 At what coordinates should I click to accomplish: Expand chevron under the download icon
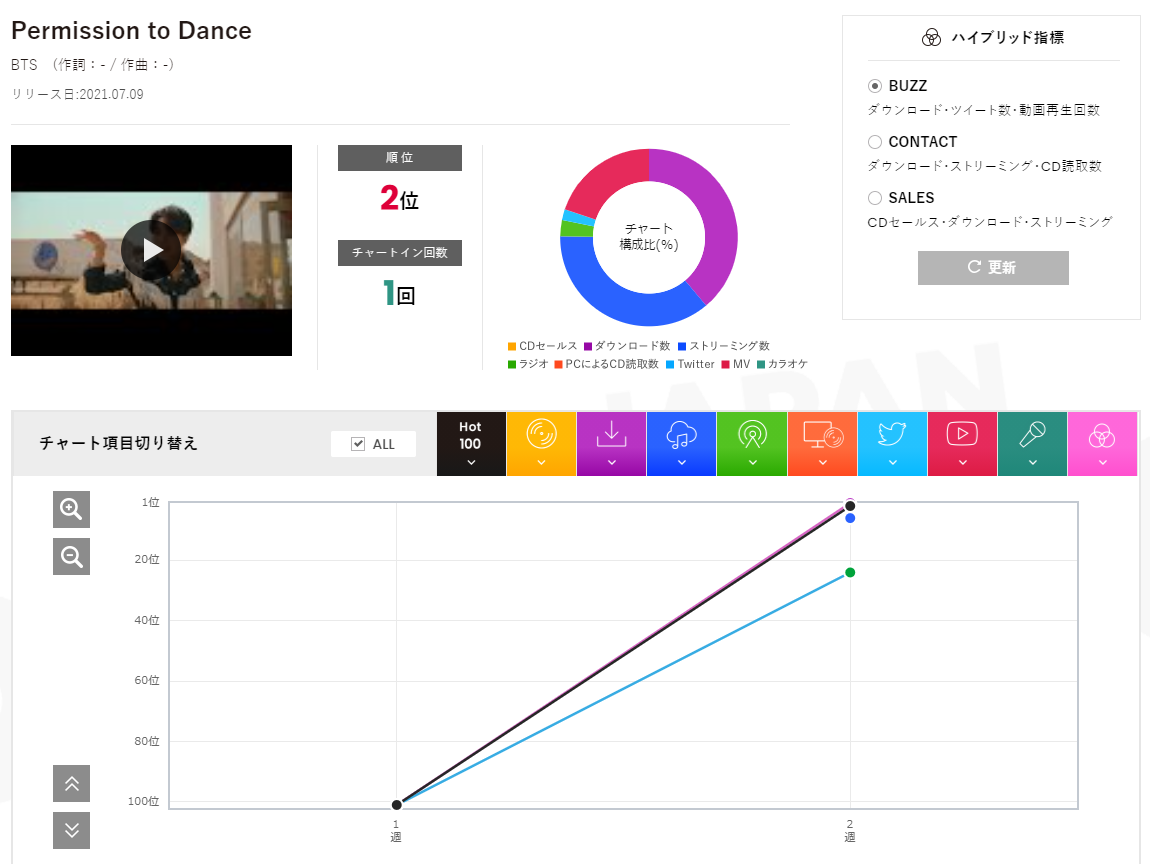coord(612,463)
